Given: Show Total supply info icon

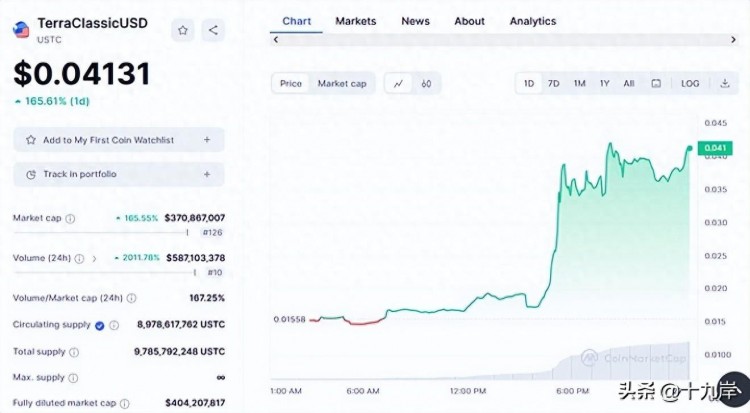Looking at the screenshot, I should [74, 352].
